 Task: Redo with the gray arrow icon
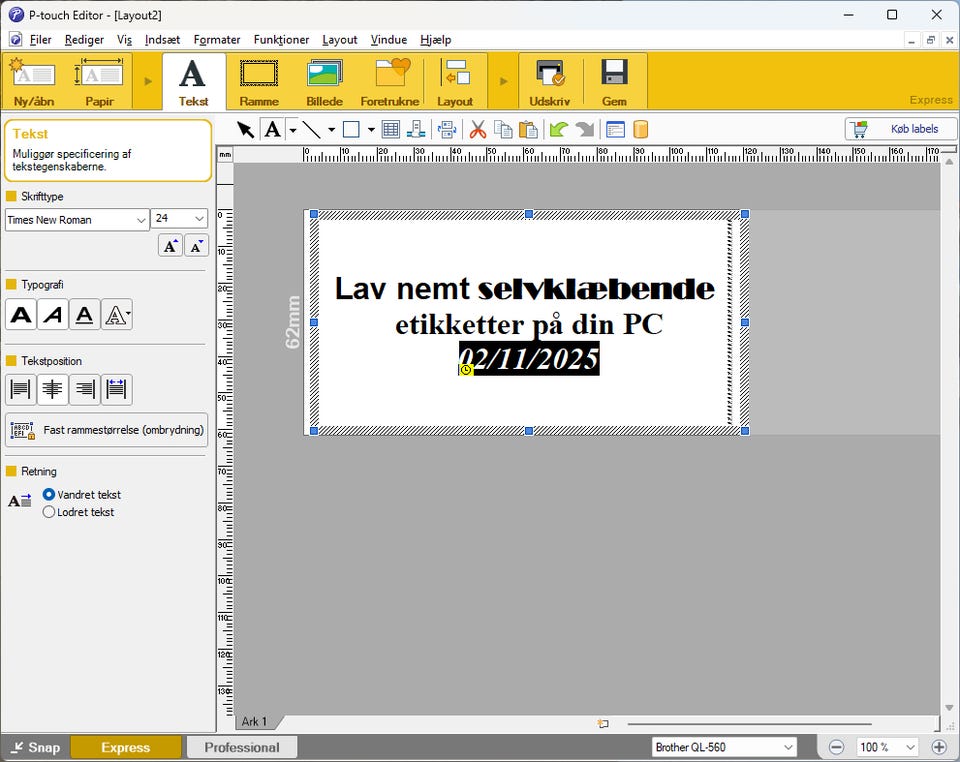pyautogui.click(x=585, y=130)
